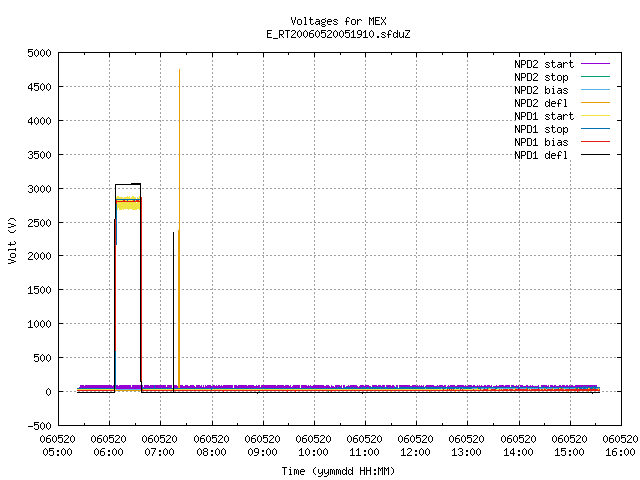This screenshot has width=640, height=480.
Task: Click the 060520 05:00 x-axis label
Action: pyautogui.click(x=58, y=445)
